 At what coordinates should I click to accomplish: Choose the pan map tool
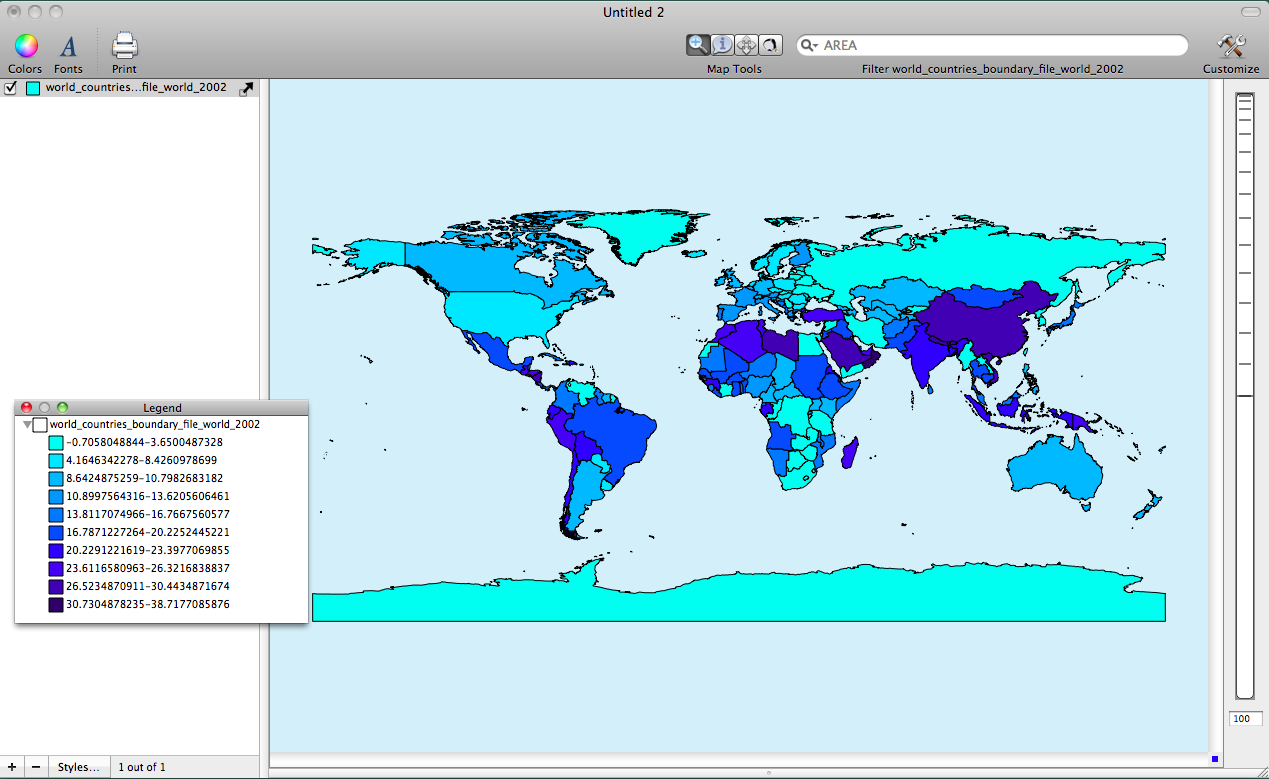[x=746, y=45]
